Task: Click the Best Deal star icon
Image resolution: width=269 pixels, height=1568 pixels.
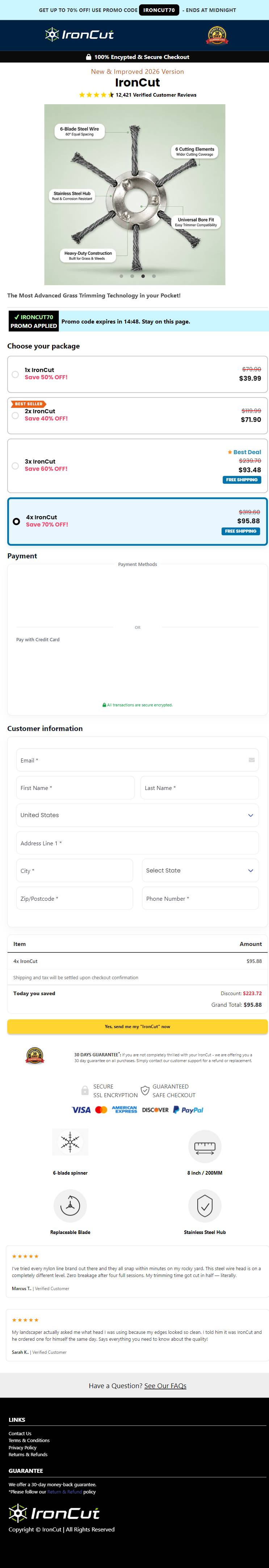Action: pos(230,452)
